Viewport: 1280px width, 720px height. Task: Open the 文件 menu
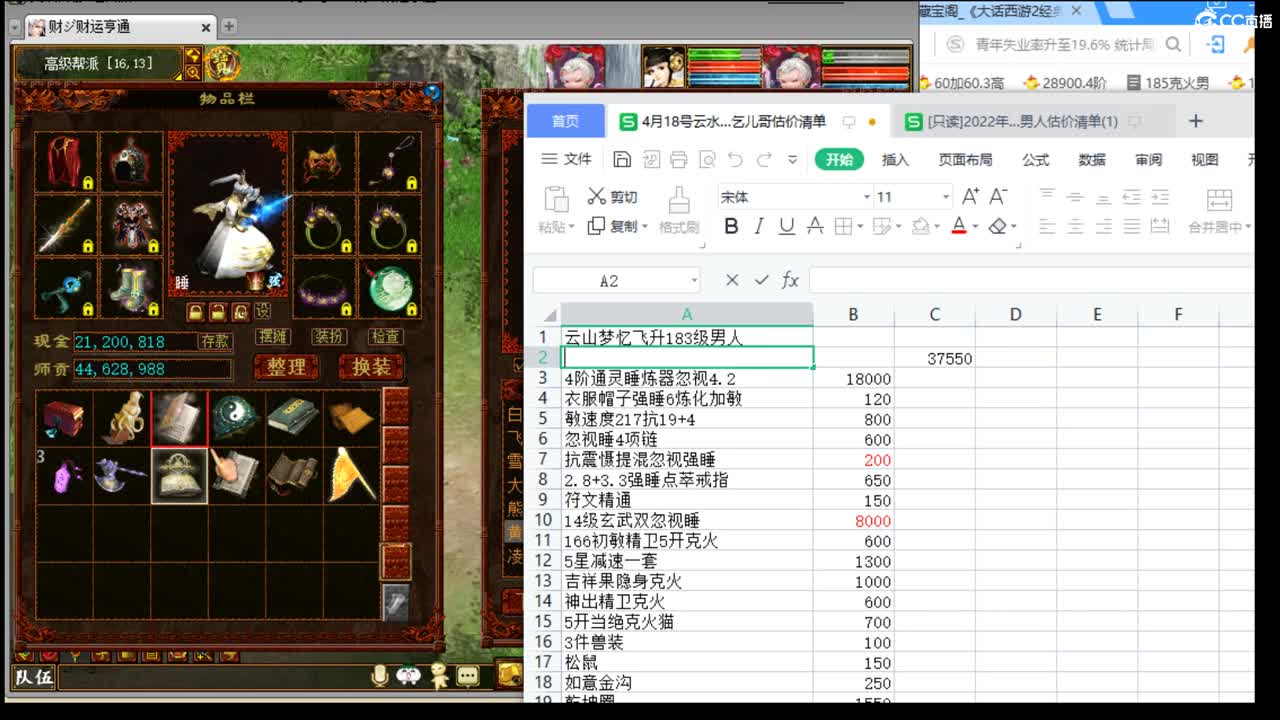(567, 159)
